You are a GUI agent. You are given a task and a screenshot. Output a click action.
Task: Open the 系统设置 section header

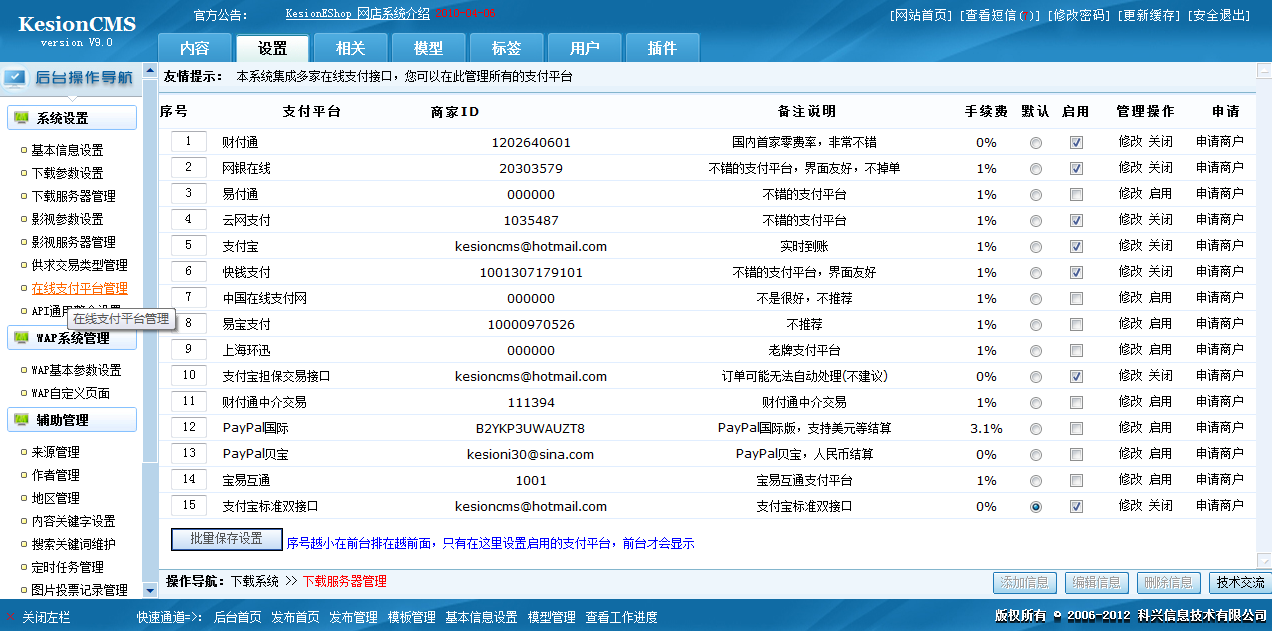point(72,118)
